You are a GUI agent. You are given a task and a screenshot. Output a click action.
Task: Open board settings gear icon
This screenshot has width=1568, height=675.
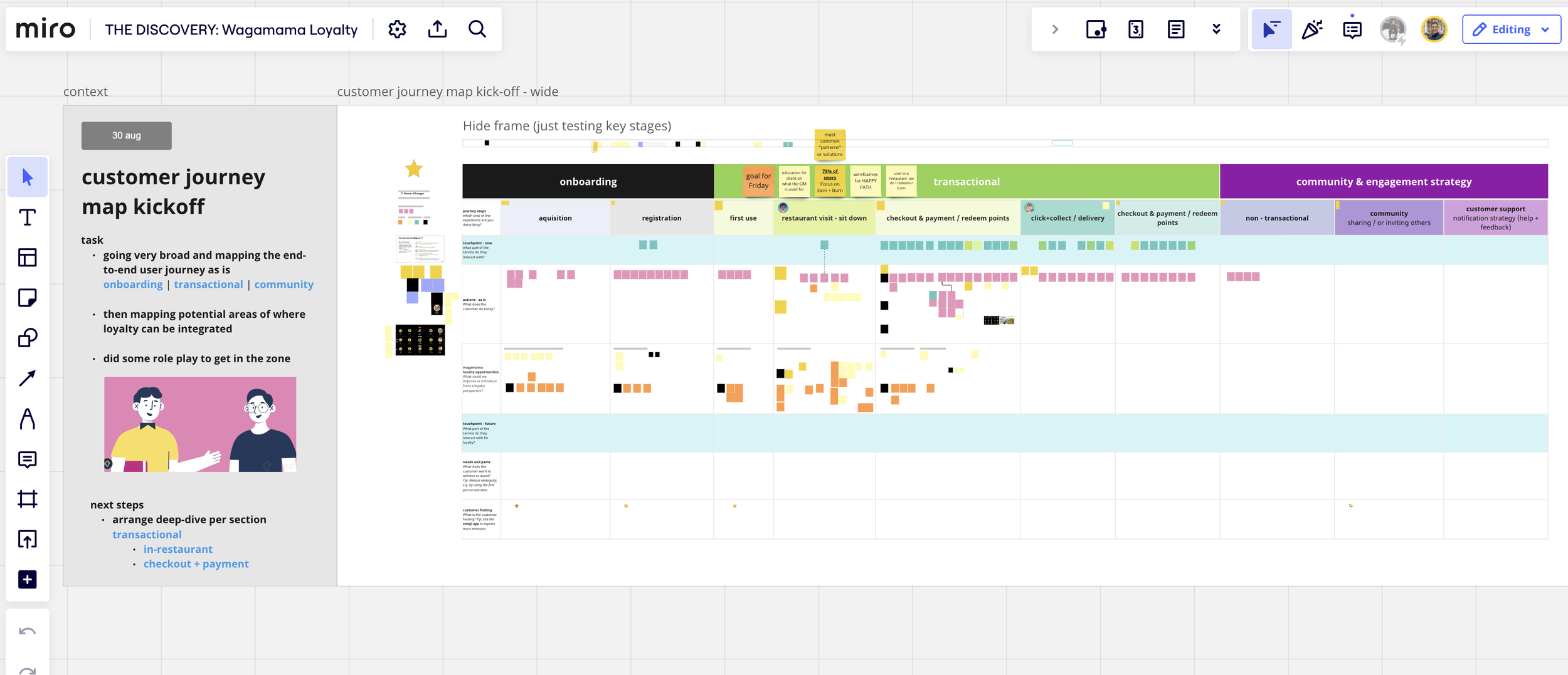pos(397,29)
